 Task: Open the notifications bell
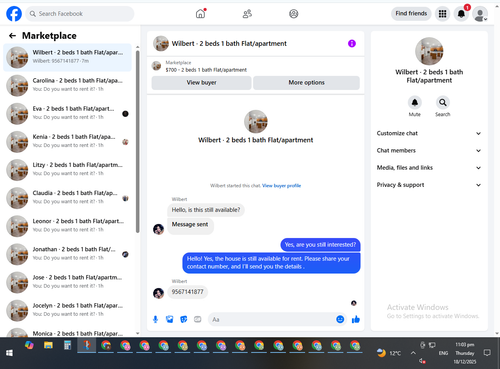pos(461,14)
